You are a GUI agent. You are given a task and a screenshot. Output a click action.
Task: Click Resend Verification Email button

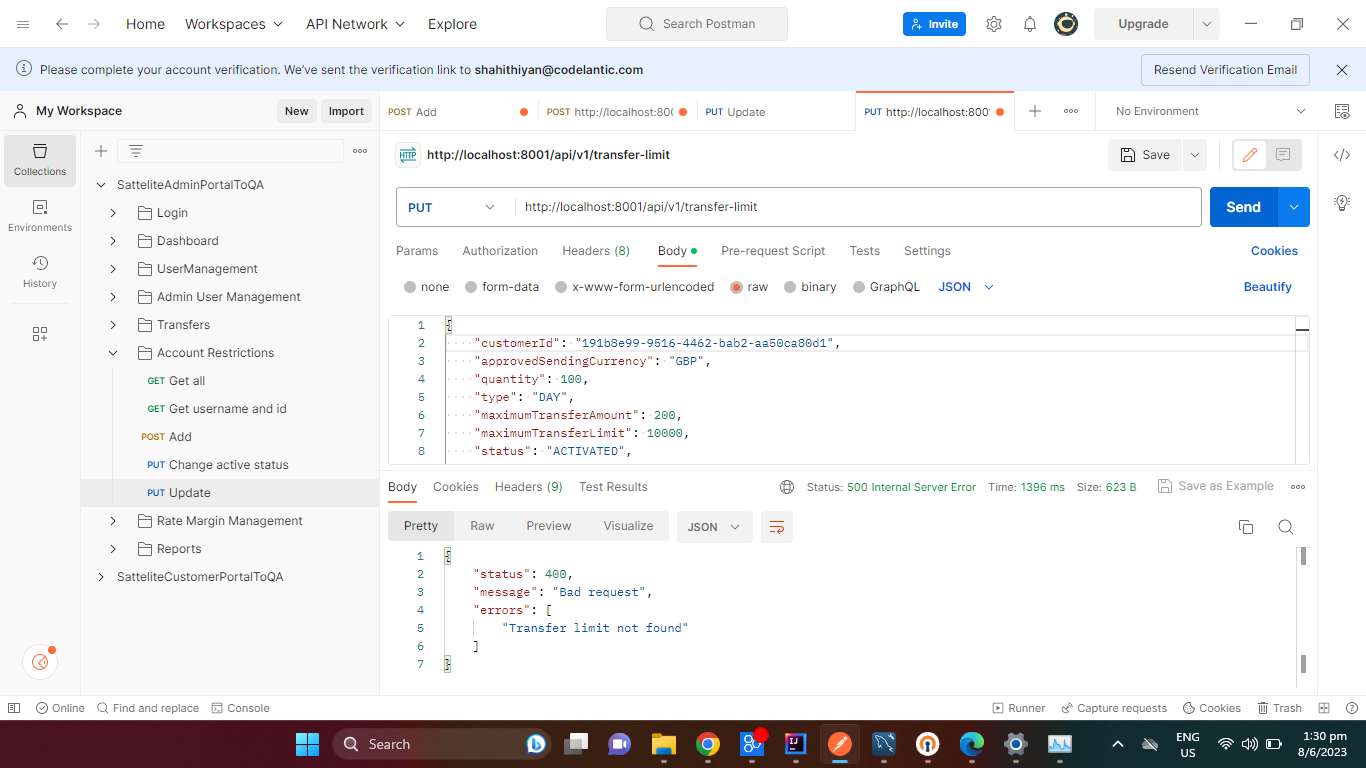1225,70
